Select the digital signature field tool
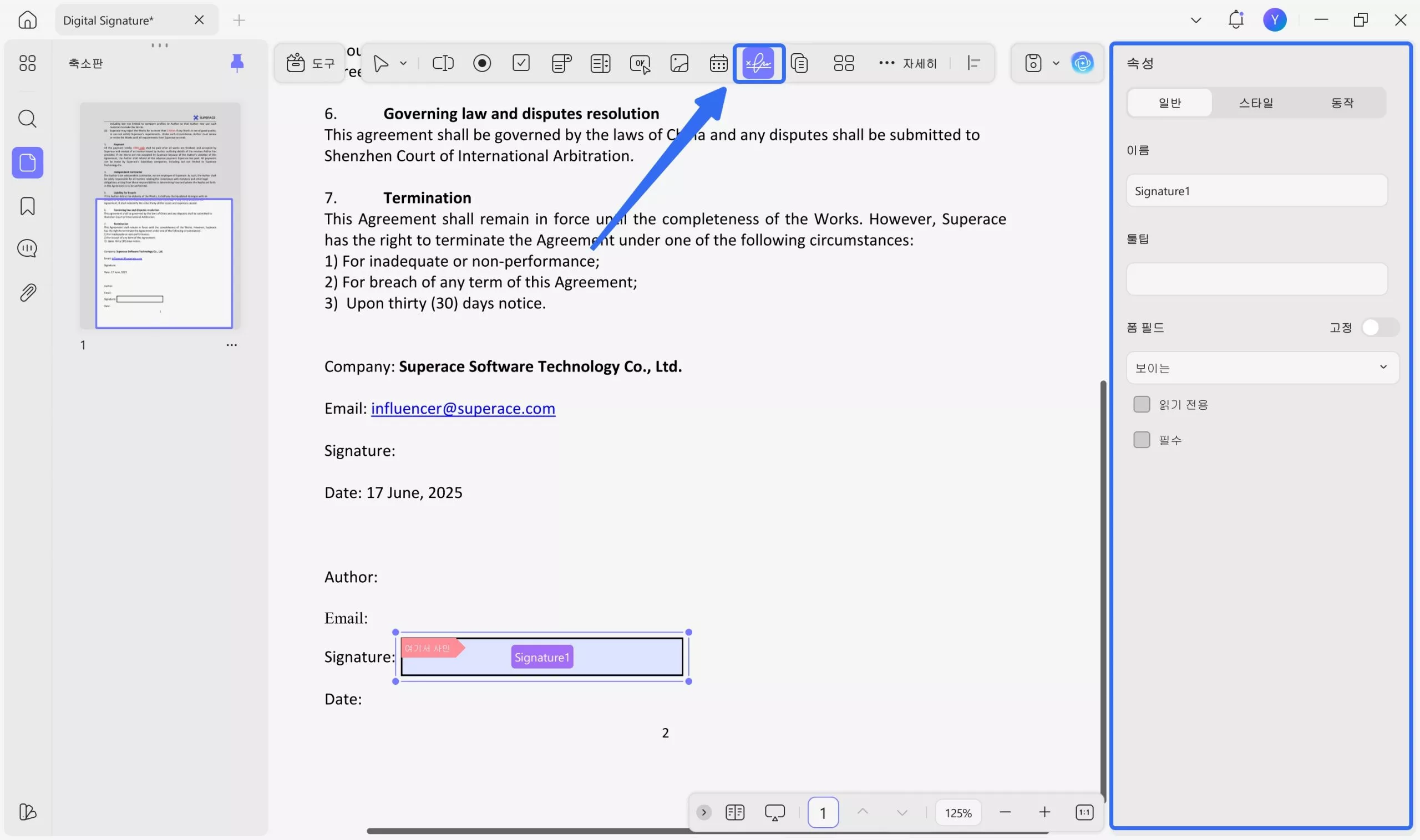The width and height of the screenshot is (1420, 840). [758, 63]
